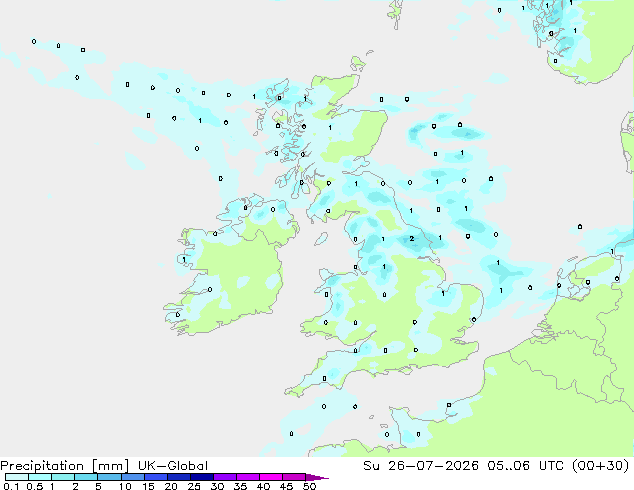
Task: Click the 0.5–1 mm legend color swatch
Action: pyautogui.click(x=40, y=477)
